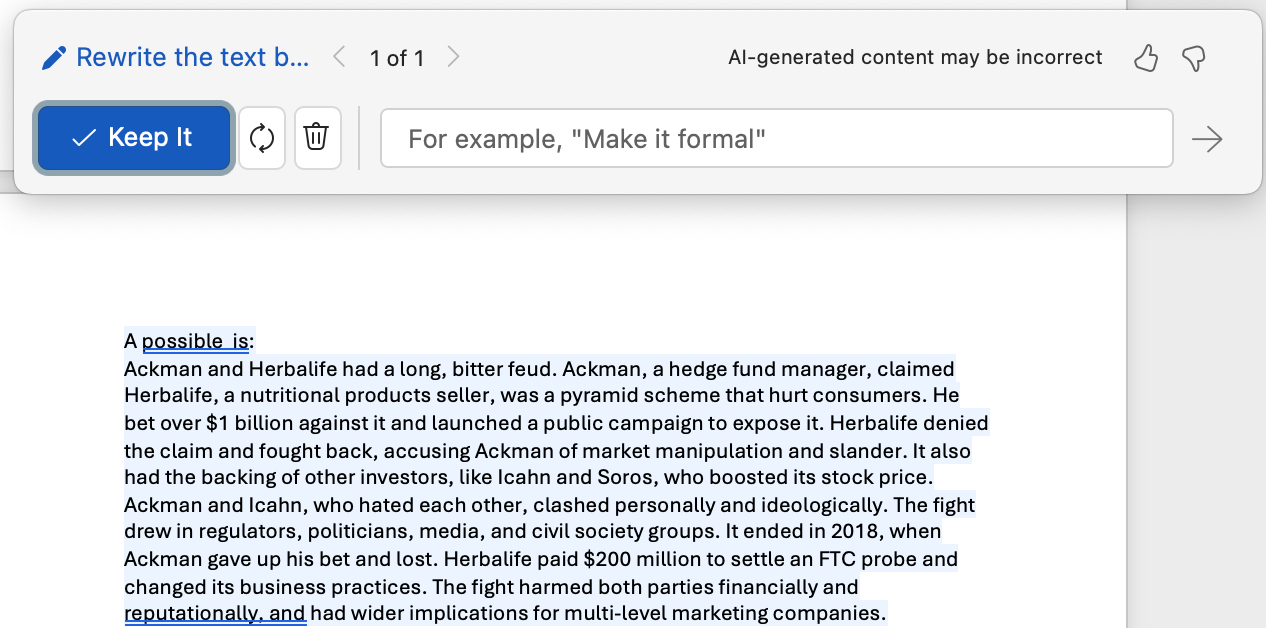Click the underlined "possible is" grammar suggestion

coord(195,342)
